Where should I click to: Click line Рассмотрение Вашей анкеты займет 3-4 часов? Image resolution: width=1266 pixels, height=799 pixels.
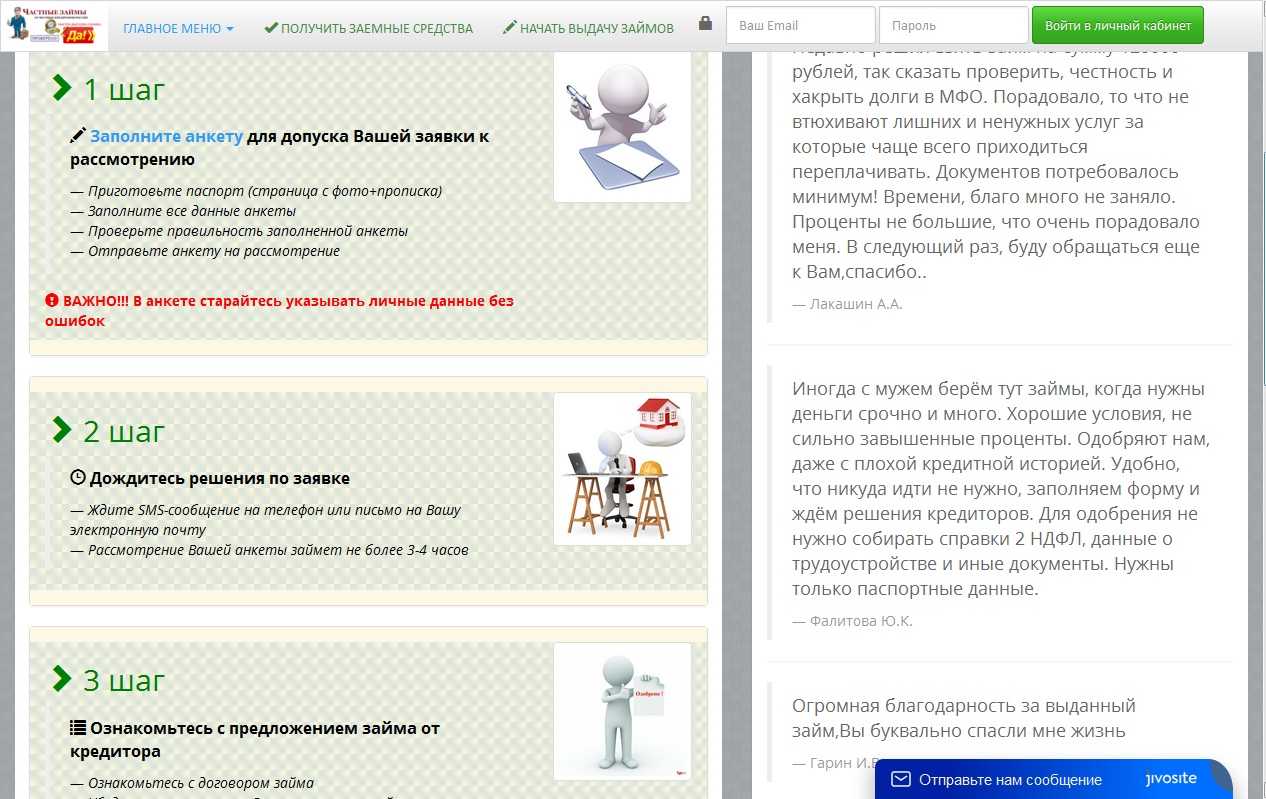[x=269, y=550]
